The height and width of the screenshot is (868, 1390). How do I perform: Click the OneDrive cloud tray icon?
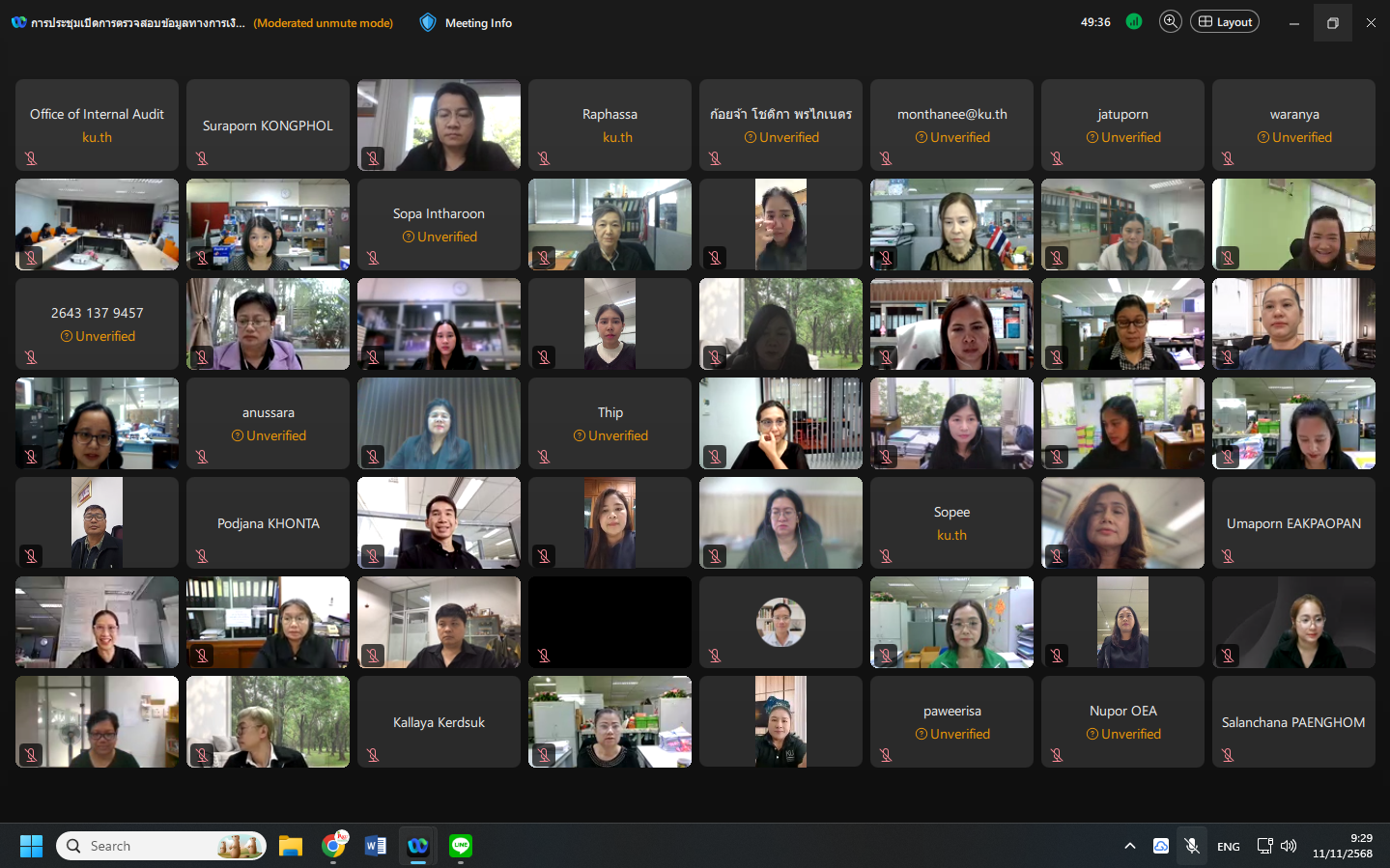point(1161,846)
